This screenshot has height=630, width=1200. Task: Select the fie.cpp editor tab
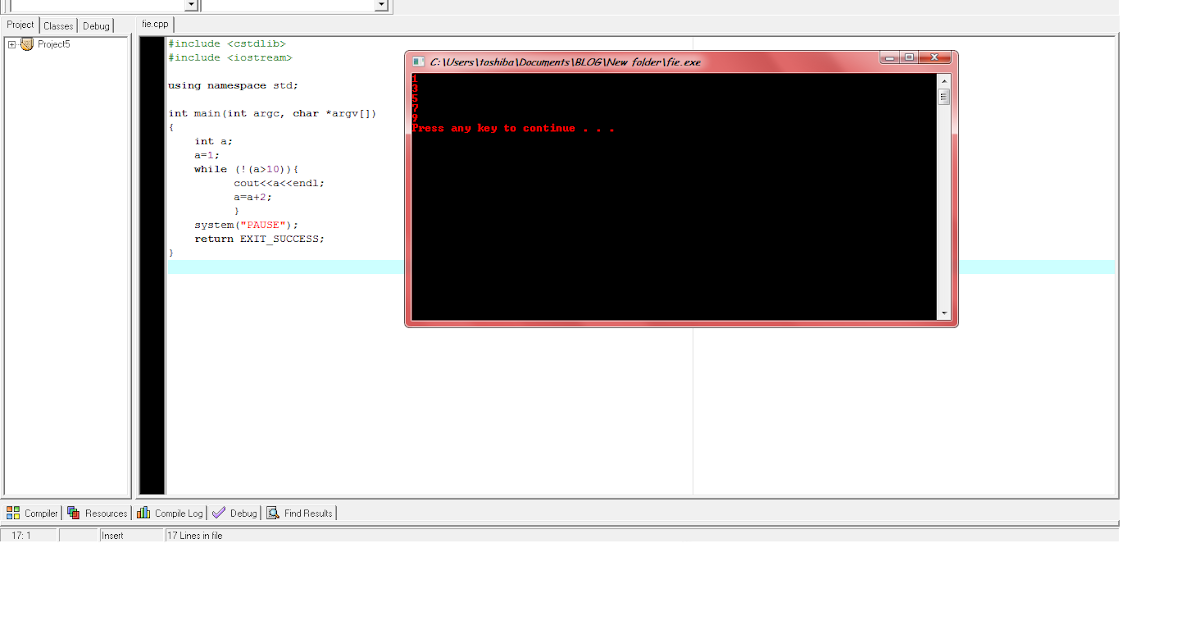click(x=155, y=24)
